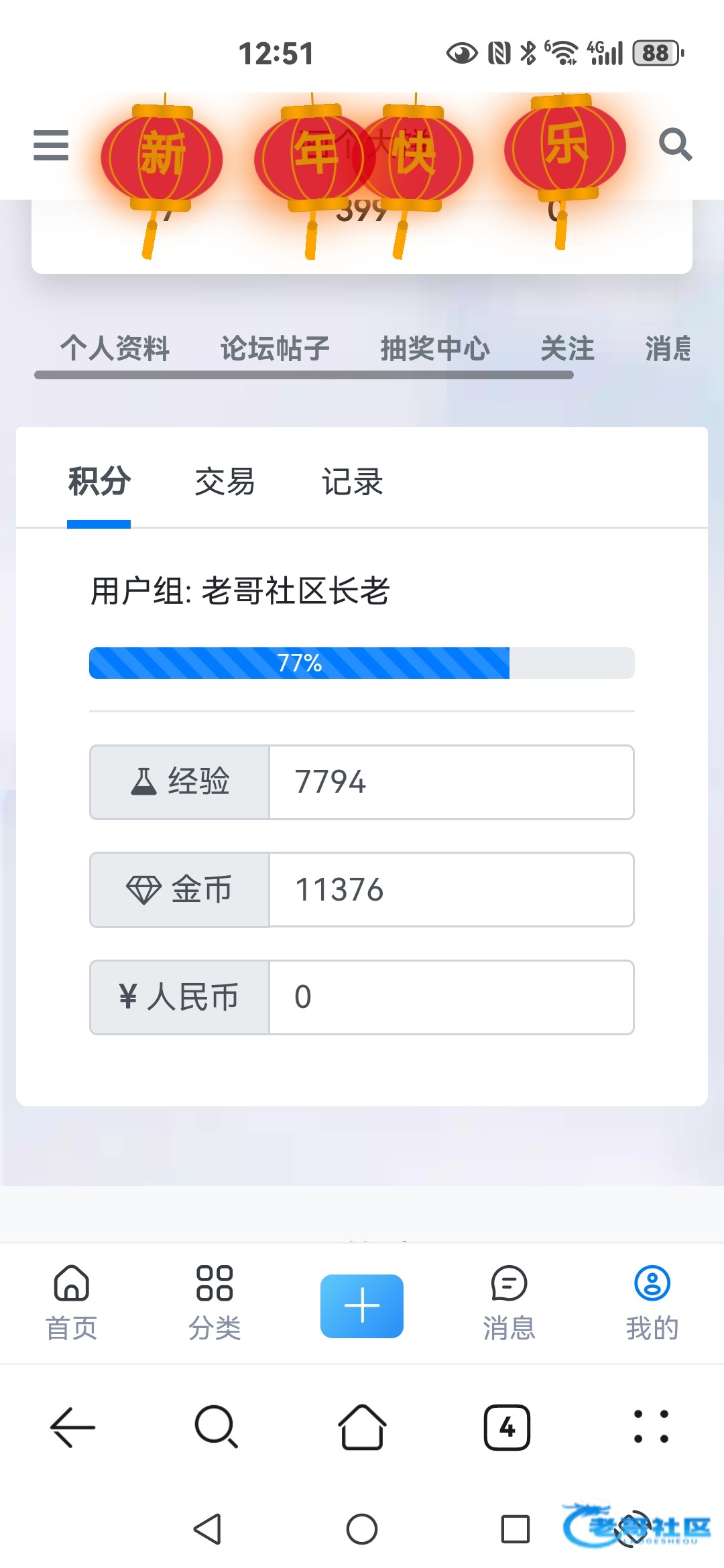
Task: Tap the browser search icon
Action: tap(216, 1426)
